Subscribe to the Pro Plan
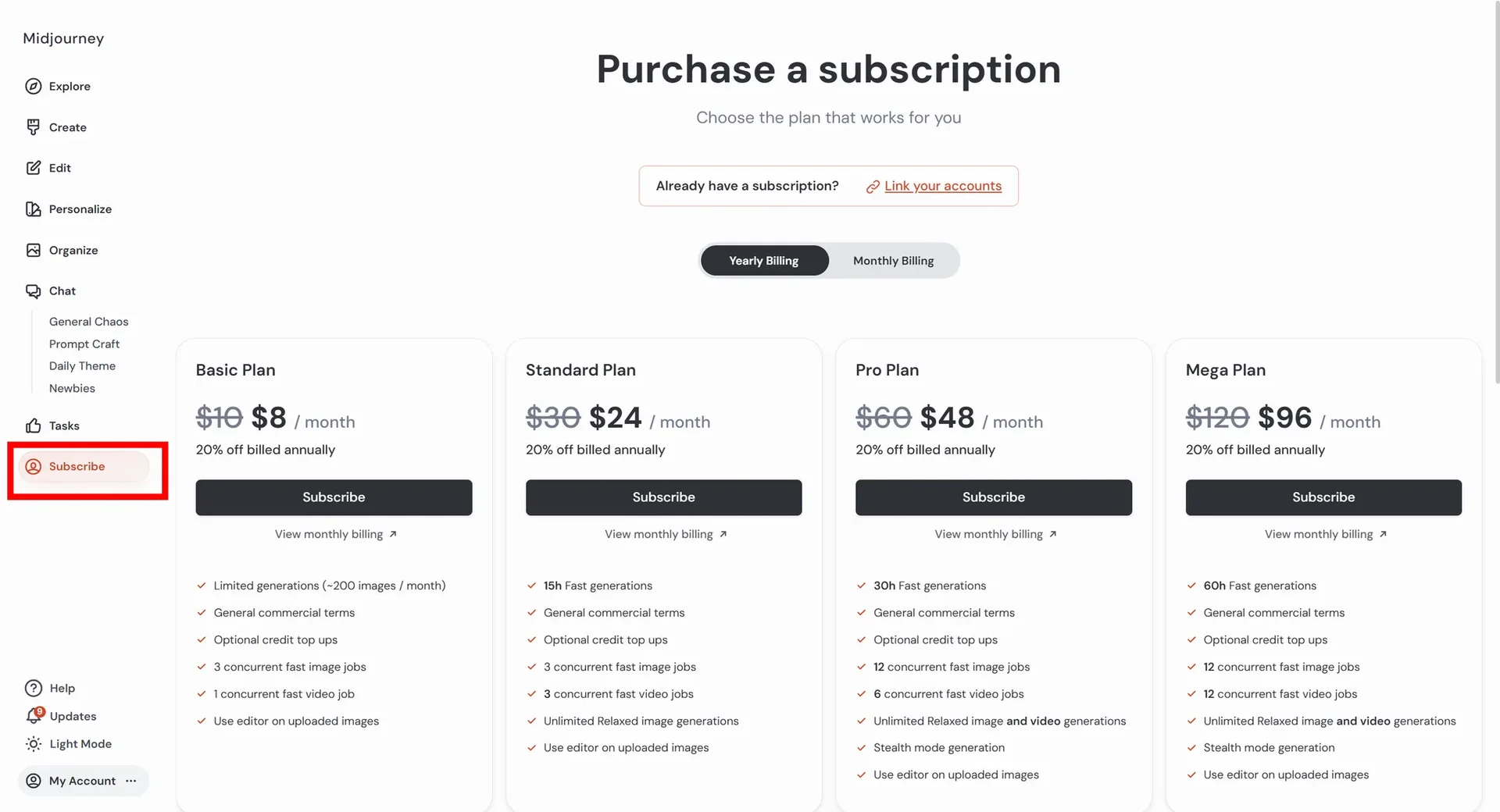The image size is (1500, 812). coord(993,497)
